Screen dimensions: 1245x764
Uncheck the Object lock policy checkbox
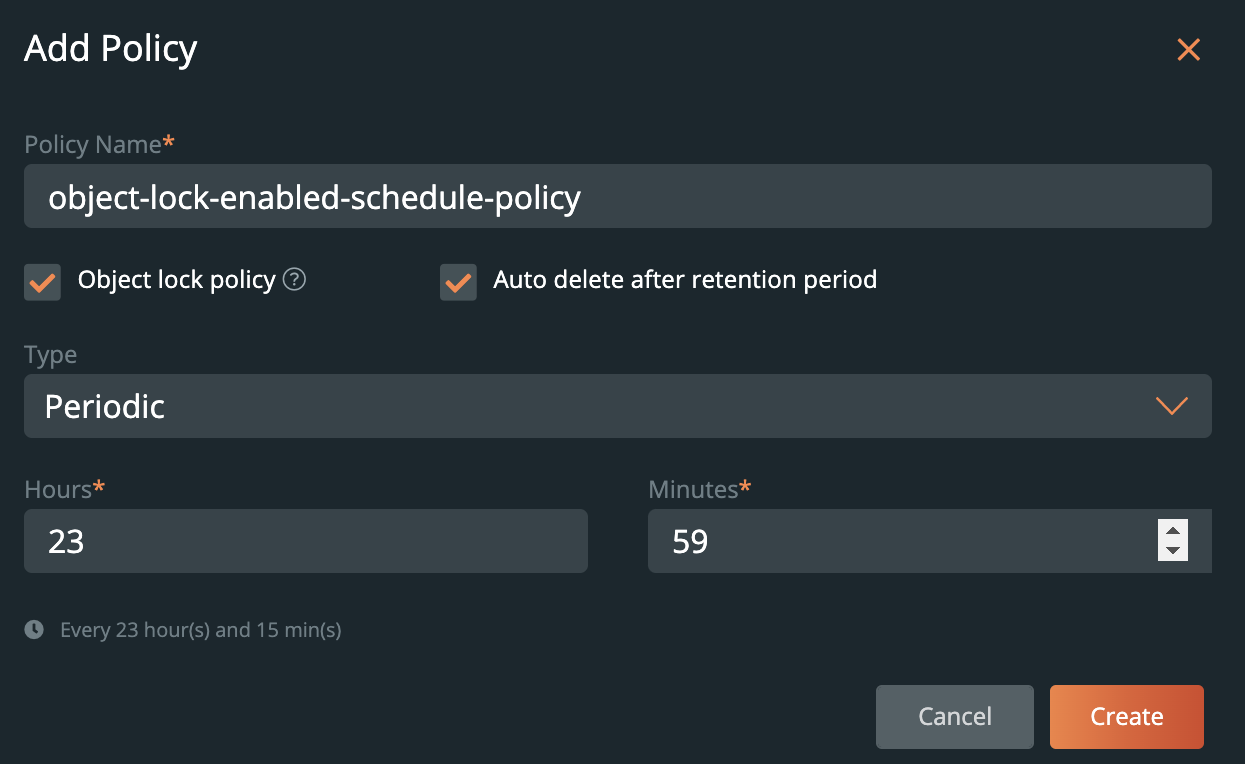42,282
